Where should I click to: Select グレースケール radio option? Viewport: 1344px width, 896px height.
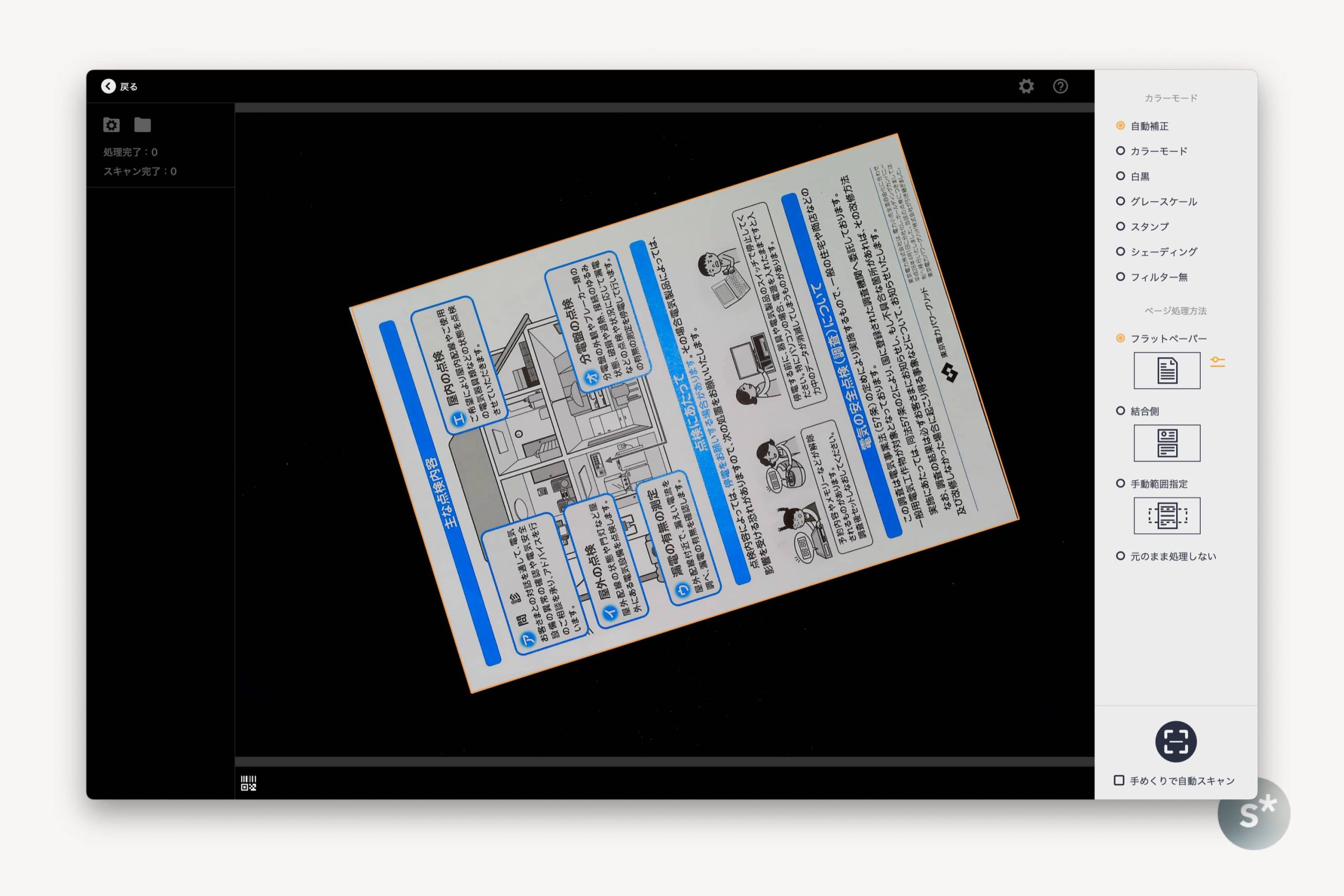pyautogui.click(x=1120, y=201)
